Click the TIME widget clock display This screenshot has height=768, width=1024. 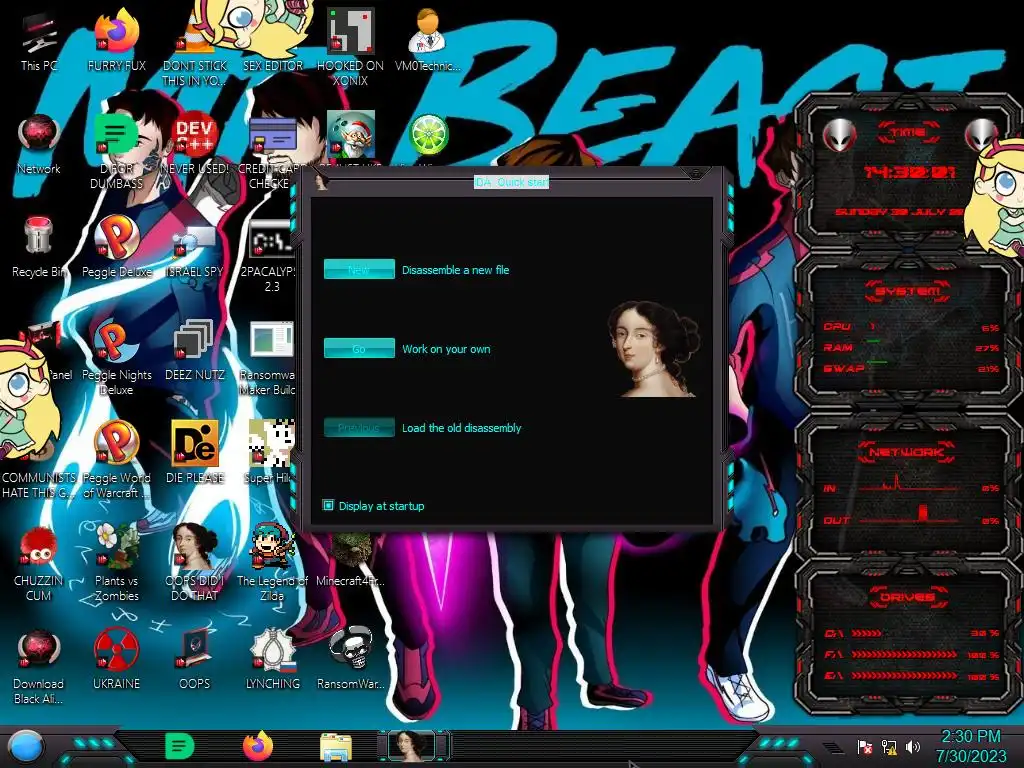(x=909, y=172)
